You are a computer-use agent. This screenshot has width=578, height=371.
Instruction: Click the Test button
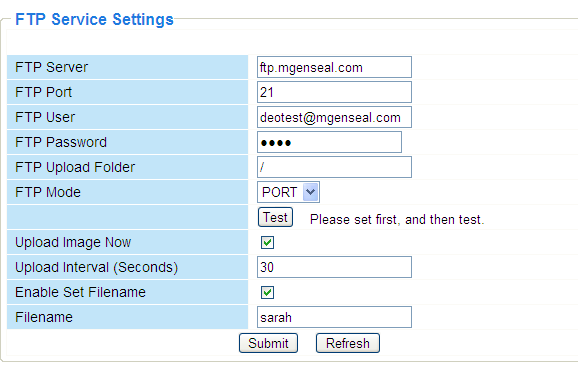[275, 217]
